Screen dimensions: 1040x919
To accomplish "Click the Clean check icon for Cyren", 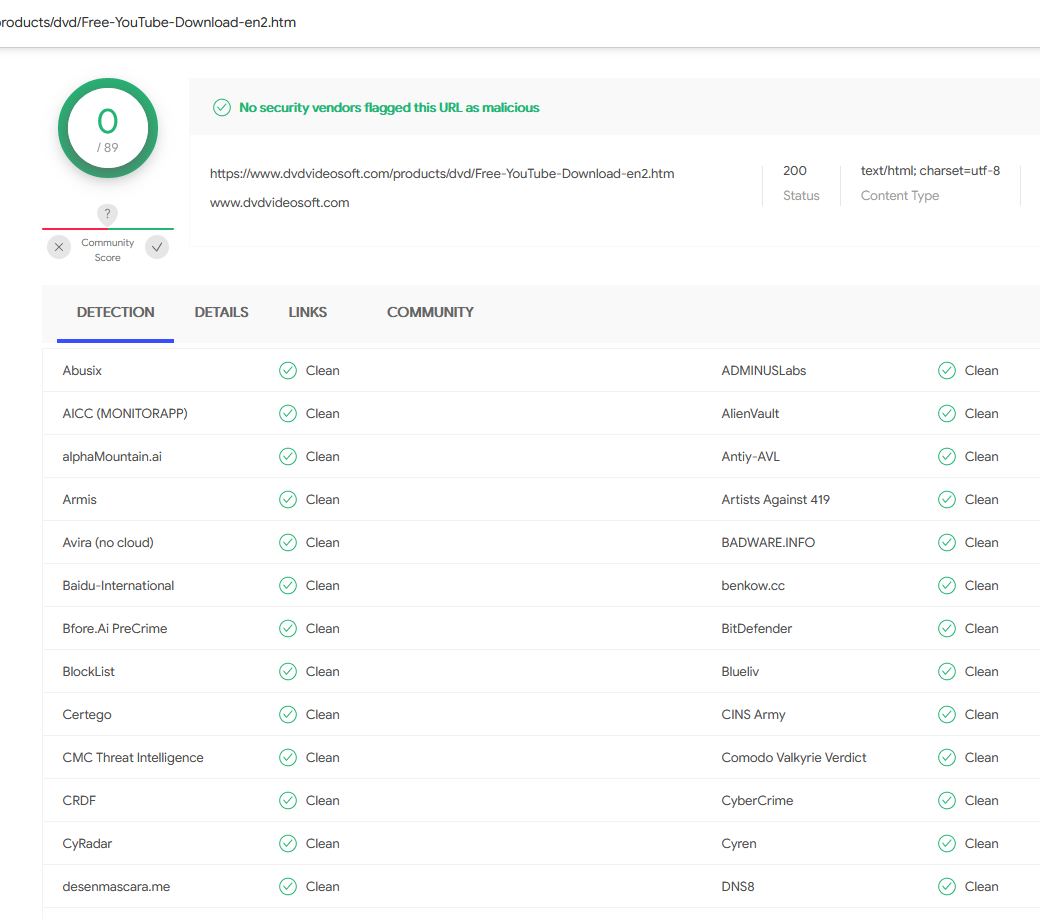I will 947,843.
